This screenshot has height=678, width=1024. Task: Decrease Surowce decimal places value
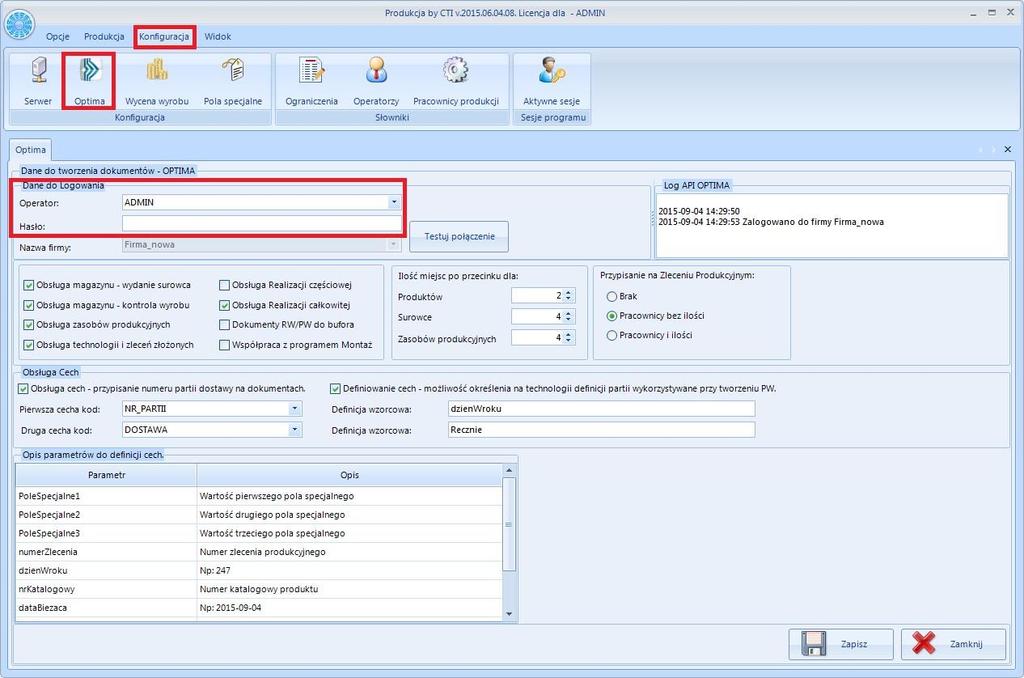tap(569, 320)
